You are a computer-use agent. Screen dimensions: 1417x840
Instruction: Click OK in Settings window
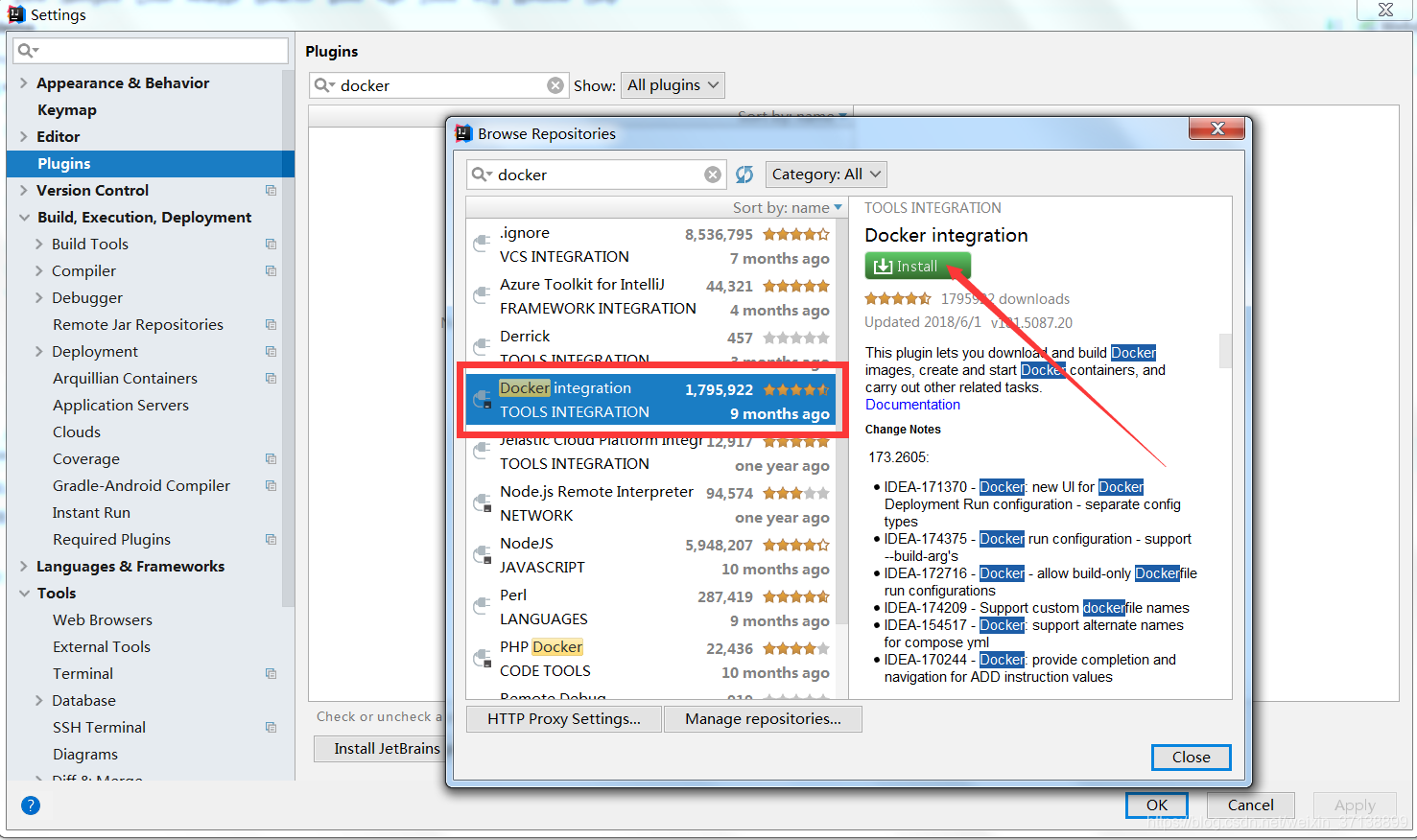pos(1157,805)
